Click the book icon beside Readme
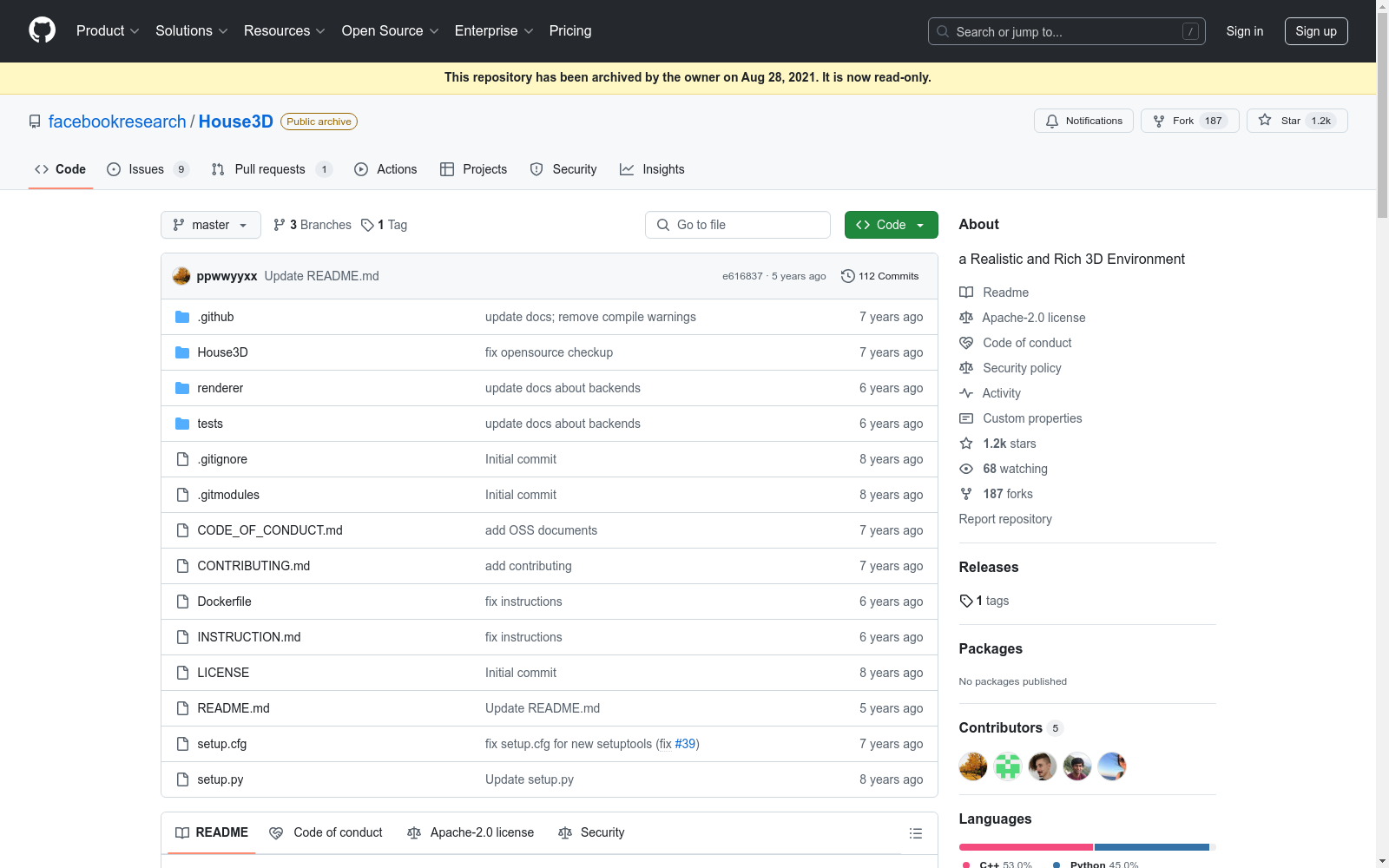1389x868 pixels. (x=966, y=293)
